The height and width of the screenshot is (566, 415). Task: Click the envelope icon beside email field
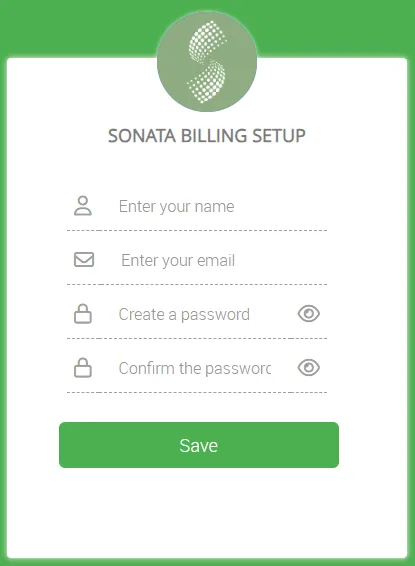[x=84, y=260]
